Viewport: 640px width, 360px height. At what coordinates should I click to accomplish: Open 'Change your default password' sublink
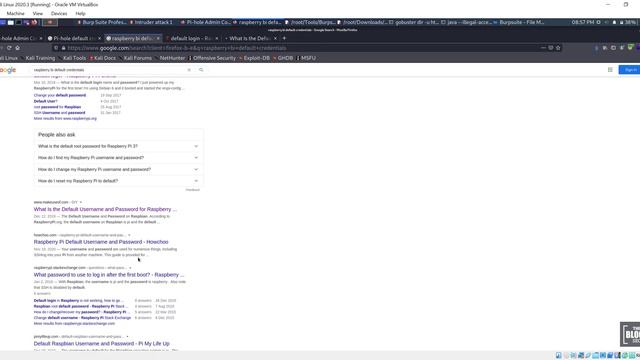tap(60, 95)
